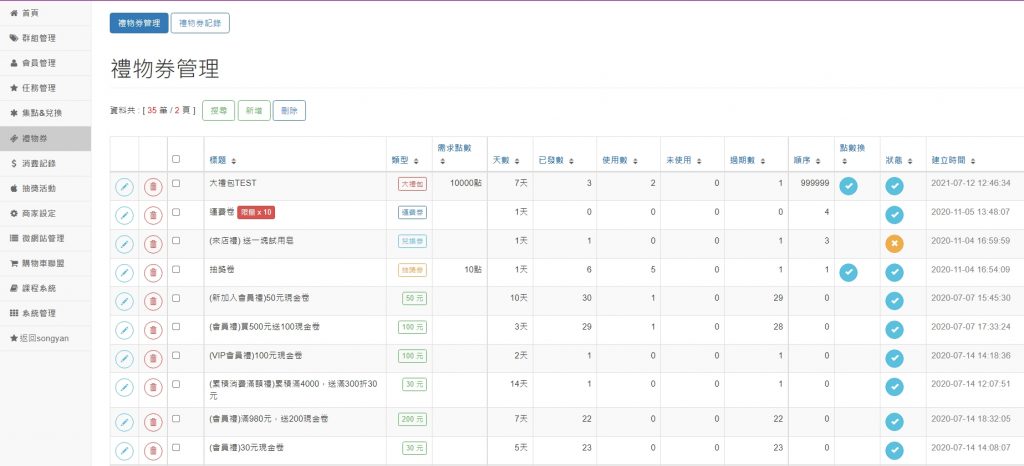Image resolution: width=1024 pixels, height=466 pixels.
Task: Click the status icon for 運費卷 row
Action: point(895,214)
